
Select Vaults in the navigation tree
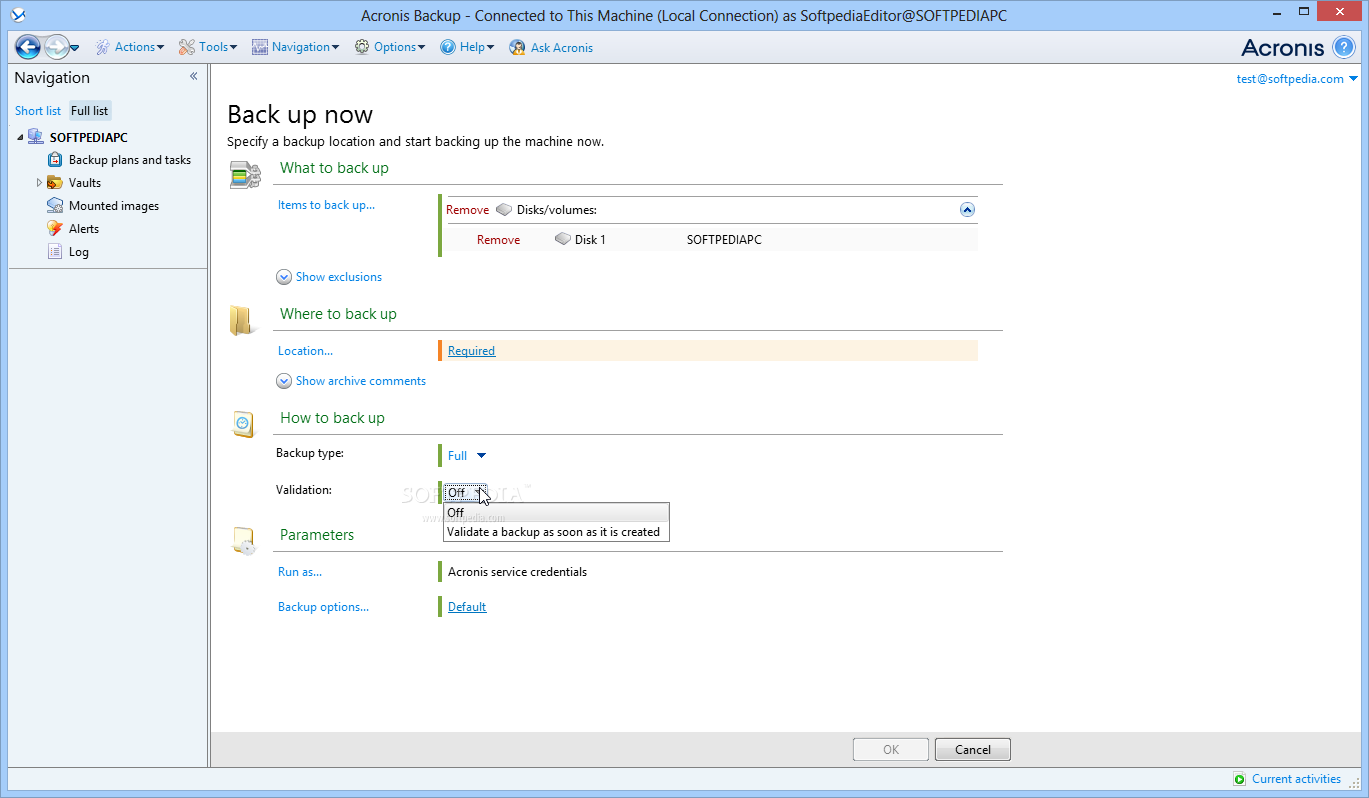tap(85, 183)
